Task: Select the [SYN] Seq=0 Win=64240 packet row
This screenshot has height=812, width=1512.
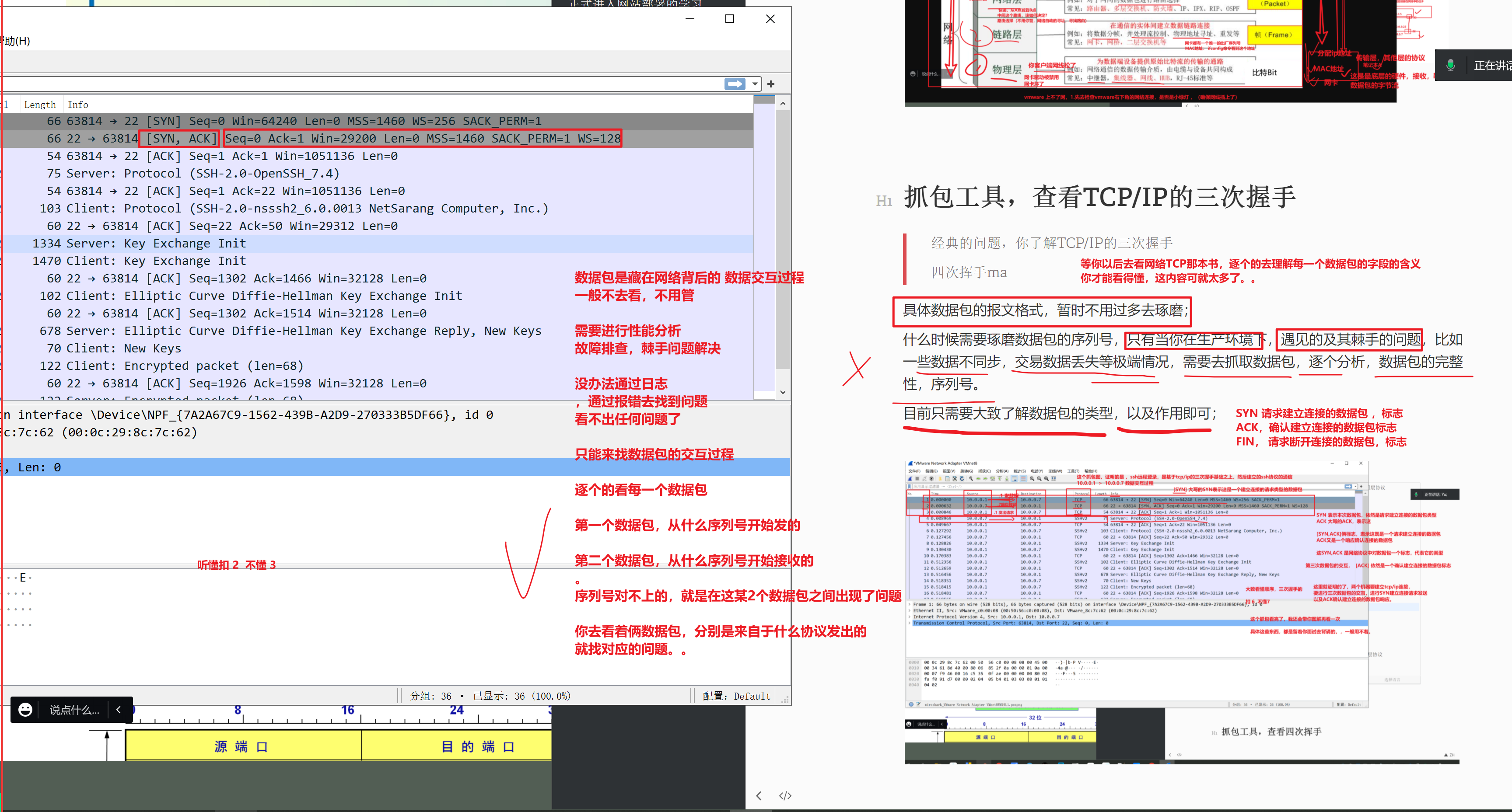Action: (x=377, y=121)
